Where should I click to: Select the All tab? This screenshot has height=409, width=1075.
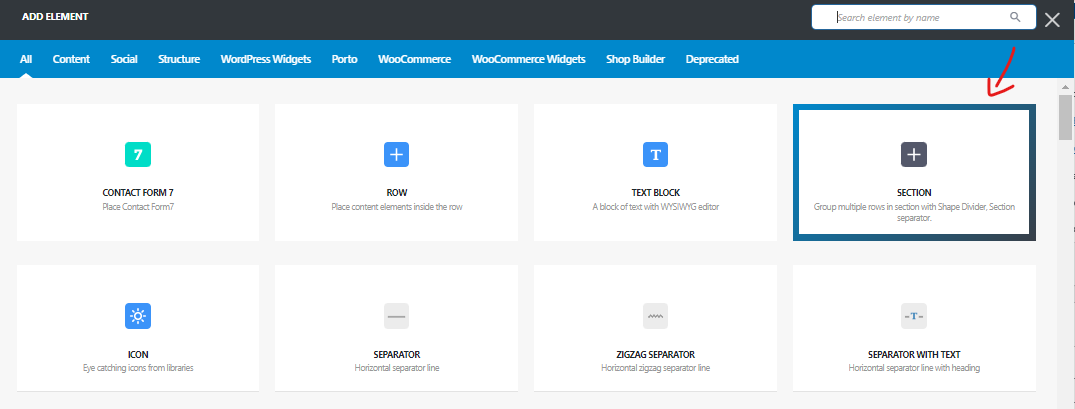point(26,59)
